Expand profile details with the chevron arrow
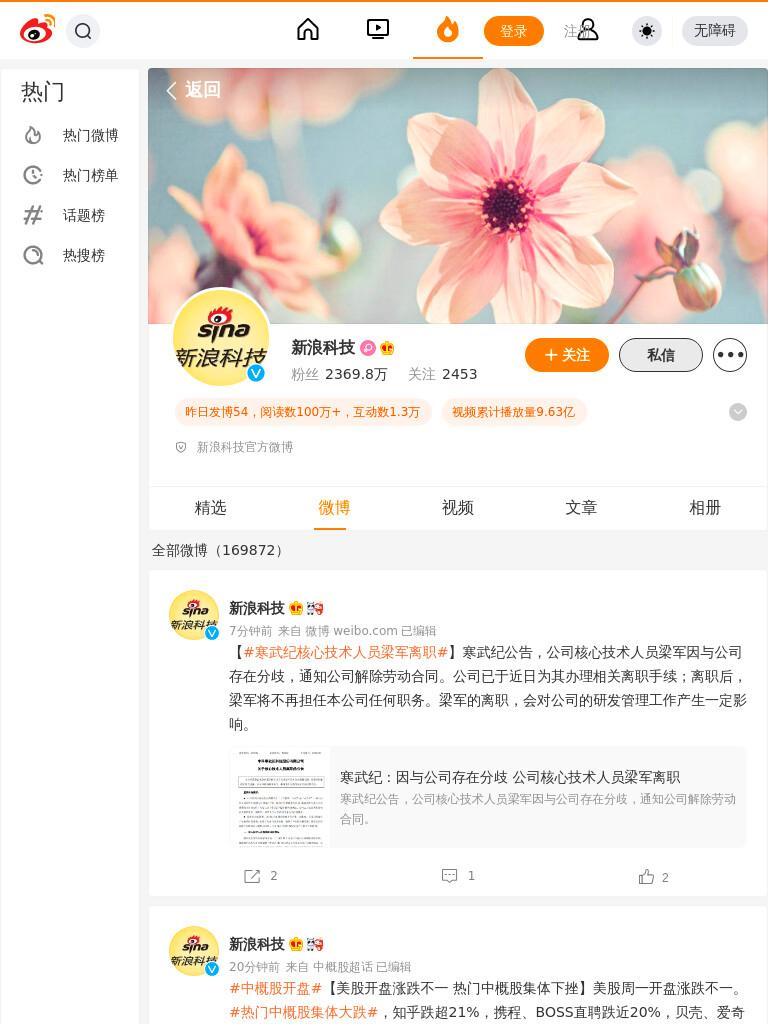Viewport: 768px width, 1024px height. tap(737, 412)
